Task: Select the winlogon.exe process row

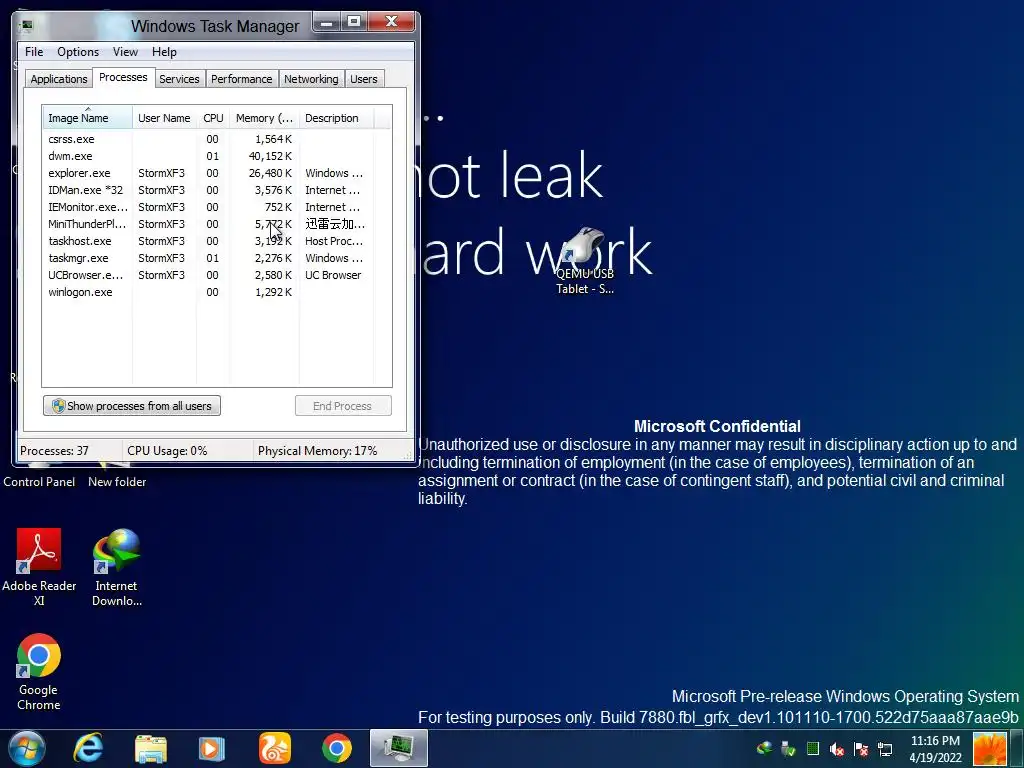Action: tap(217, 292)
